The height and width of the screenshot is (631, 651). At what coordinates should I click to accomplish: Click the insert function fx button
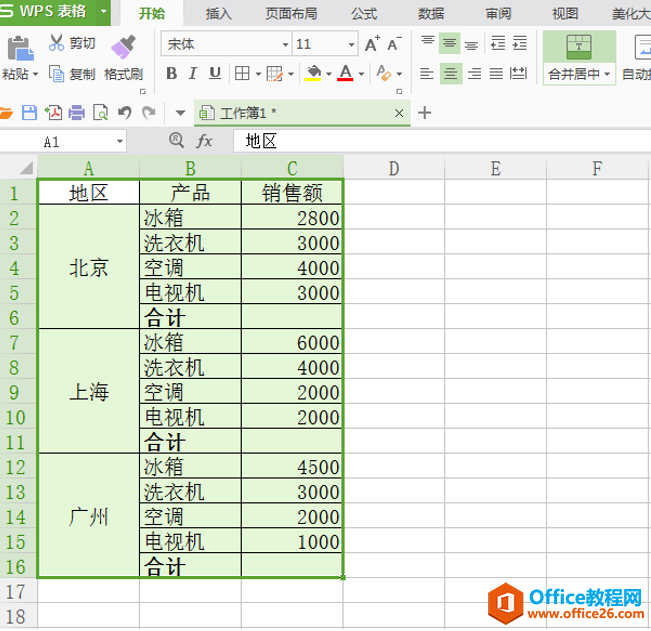coord(204,141)
